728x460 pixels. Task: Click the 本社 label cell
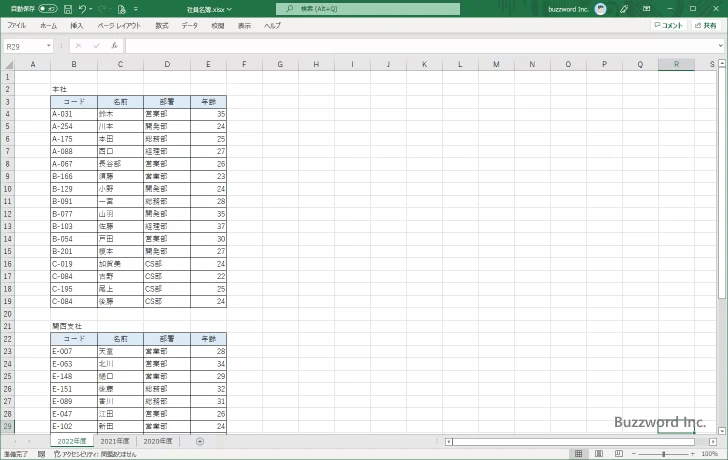74,89
